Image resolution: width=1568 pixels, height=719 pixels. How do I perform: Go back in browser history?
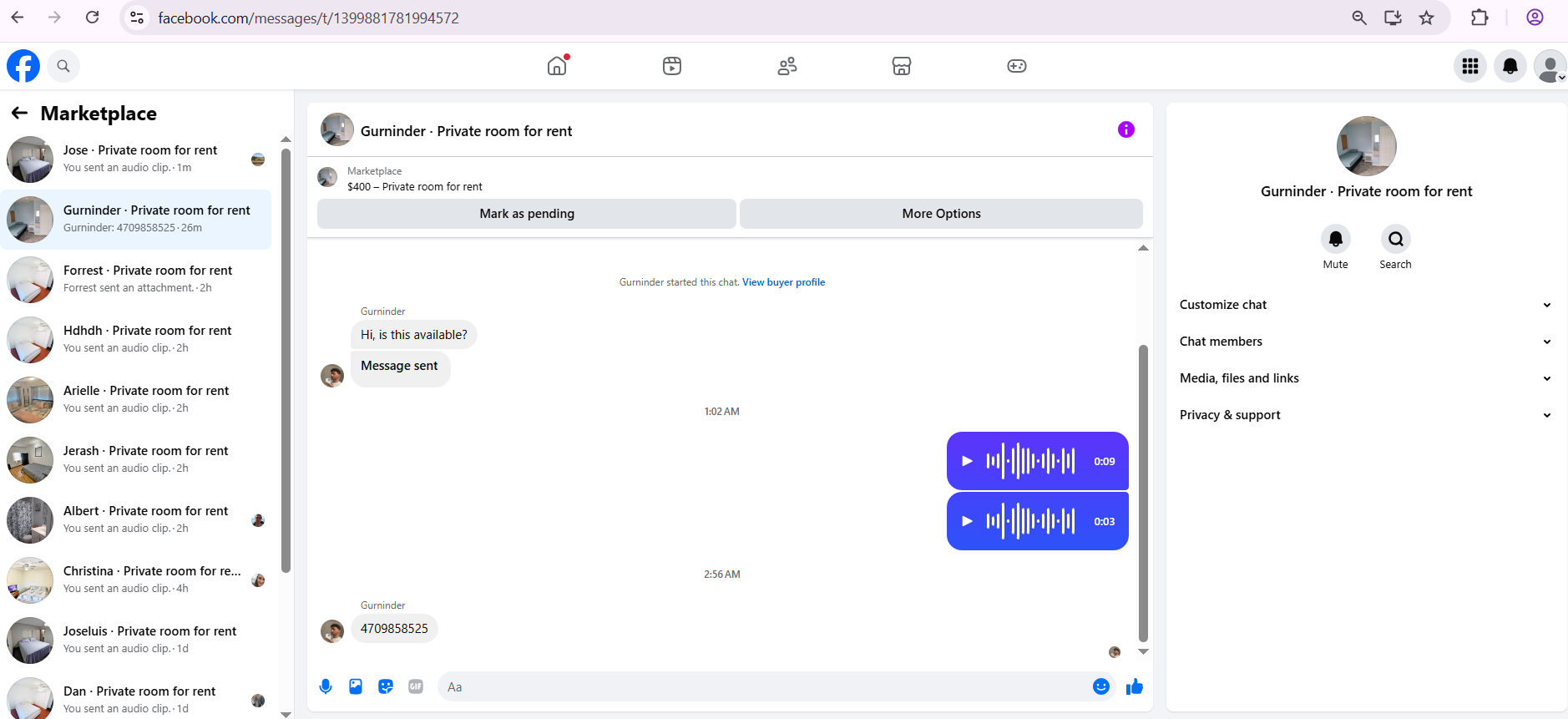(x=18, y=18)
